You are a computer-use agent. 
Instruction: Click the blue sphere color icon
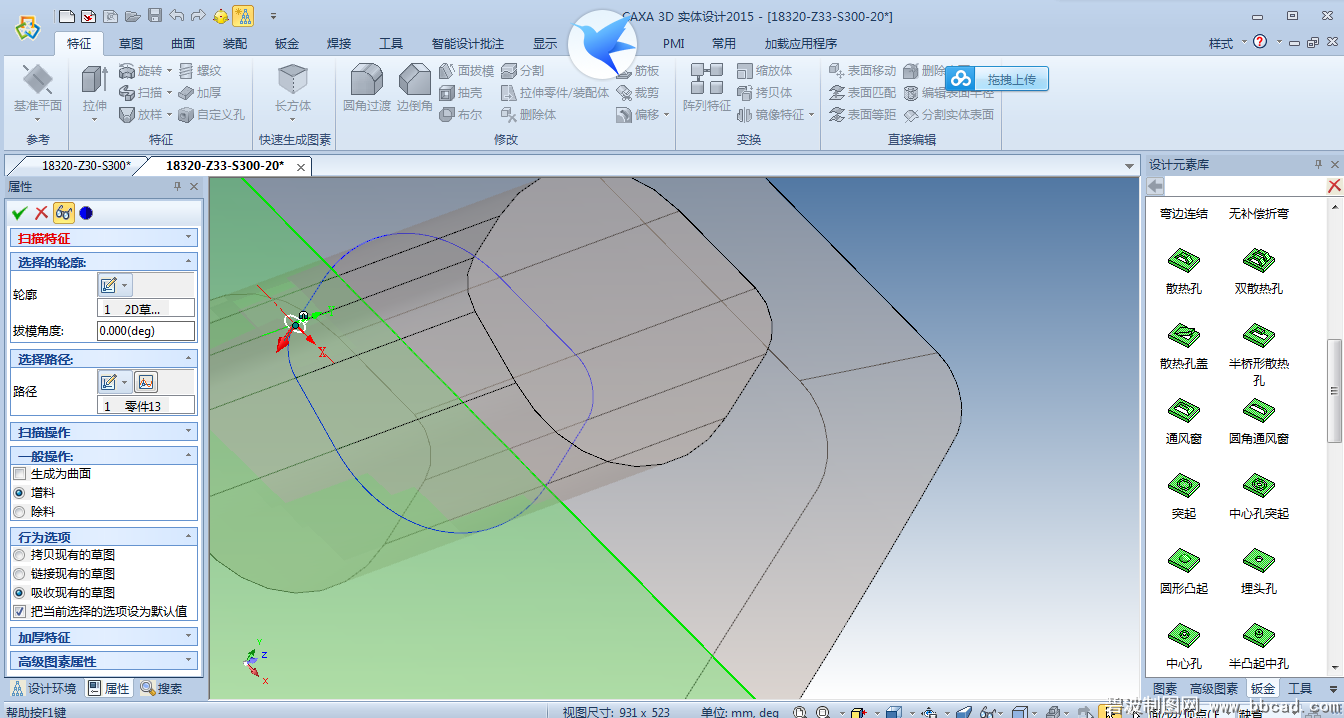coord(86,212)
